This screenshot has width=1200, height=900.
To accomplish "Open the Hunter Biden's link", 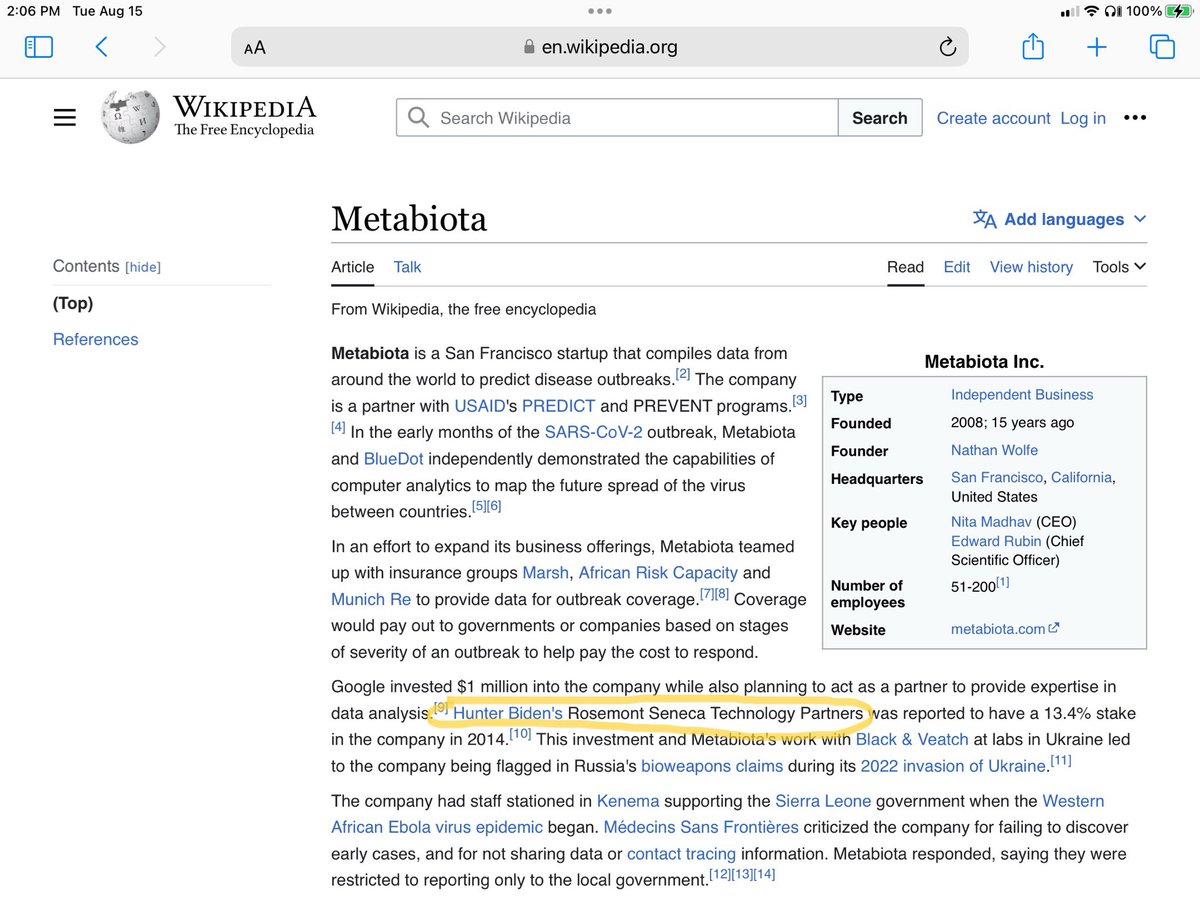I will (508, 714).
